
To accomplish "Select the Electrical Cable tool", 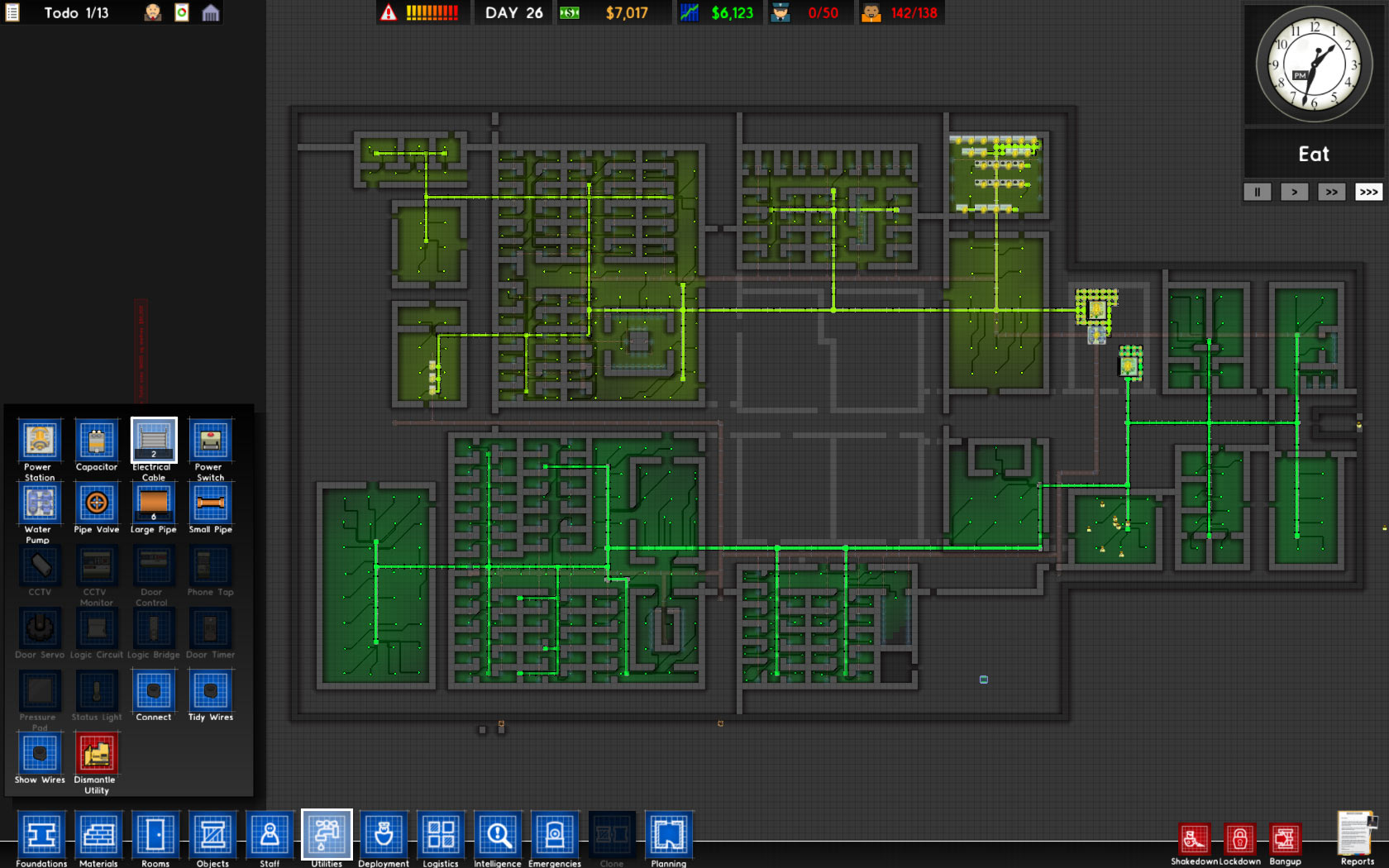I will (x=154, y=441).
